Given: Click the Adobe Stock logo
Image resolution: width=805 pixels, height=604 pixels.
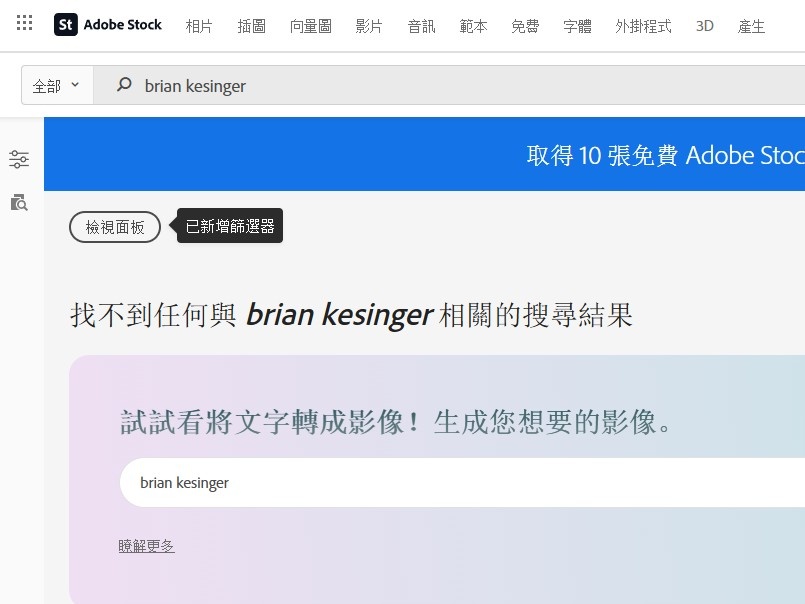Looking at the screenshot, I should pyautogui.click(x=108, y=25).
